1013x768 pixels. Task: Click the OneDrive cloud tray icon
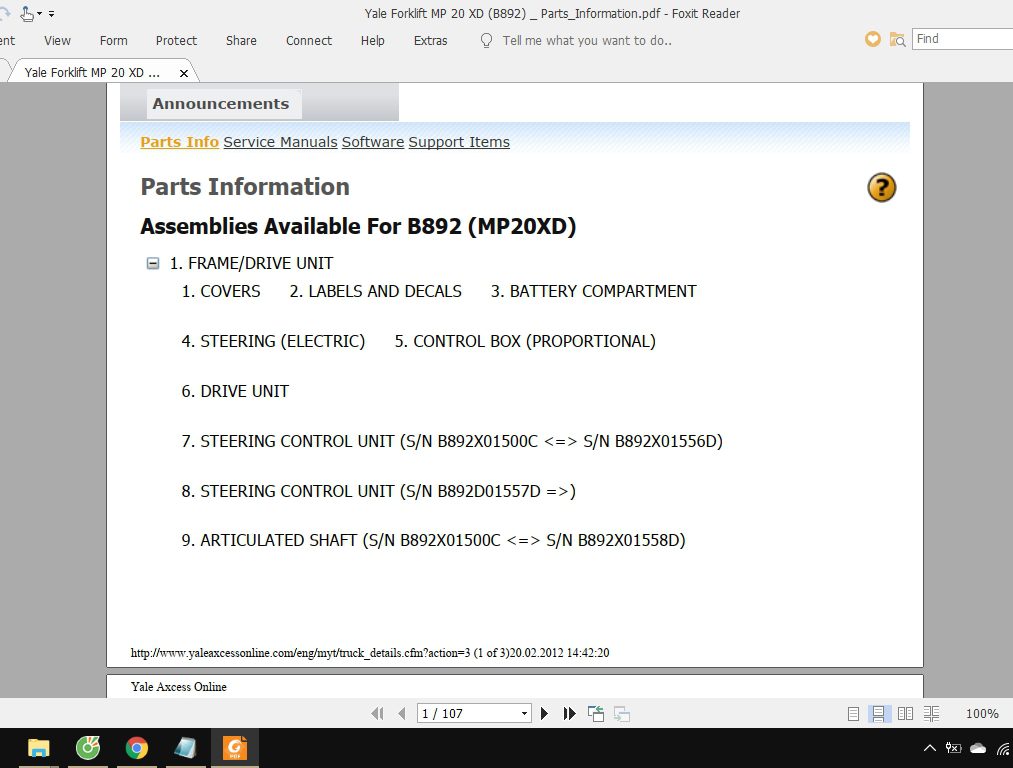pyautogui.click(x=978, y=748)
